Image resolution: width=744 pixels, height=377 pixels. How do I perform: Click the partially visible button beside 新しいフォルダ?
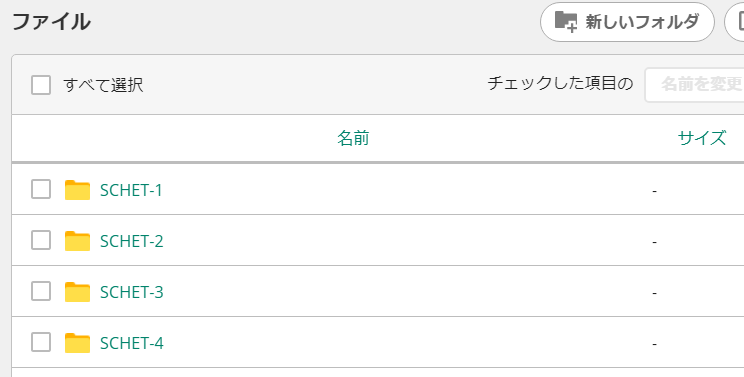(735, 22)
